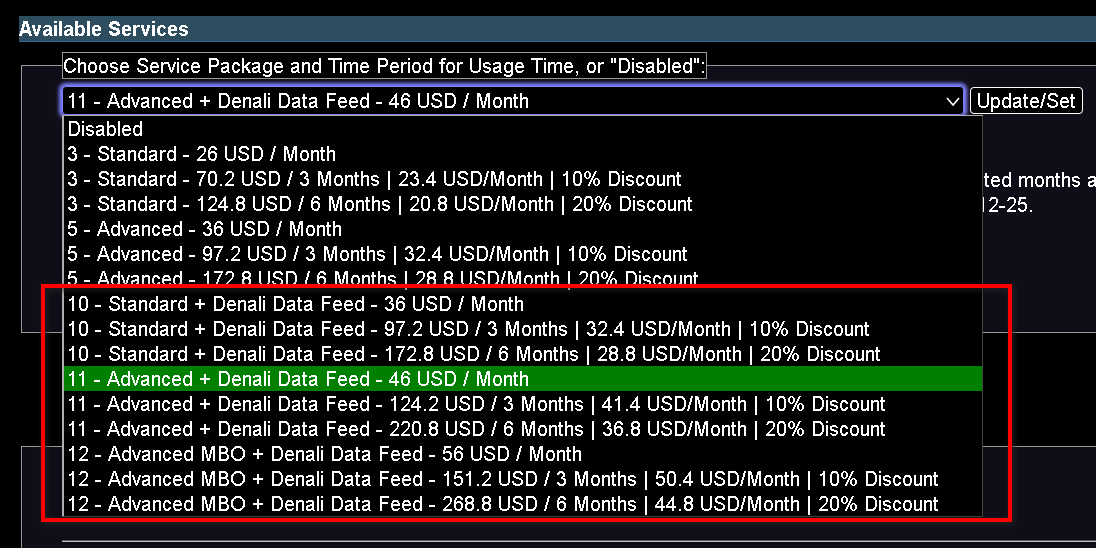This screenshot has height=548, width=1096.
Task: Select 3 - Standard 124.8 USD / 6 Months
Action: tap(523, 204)
